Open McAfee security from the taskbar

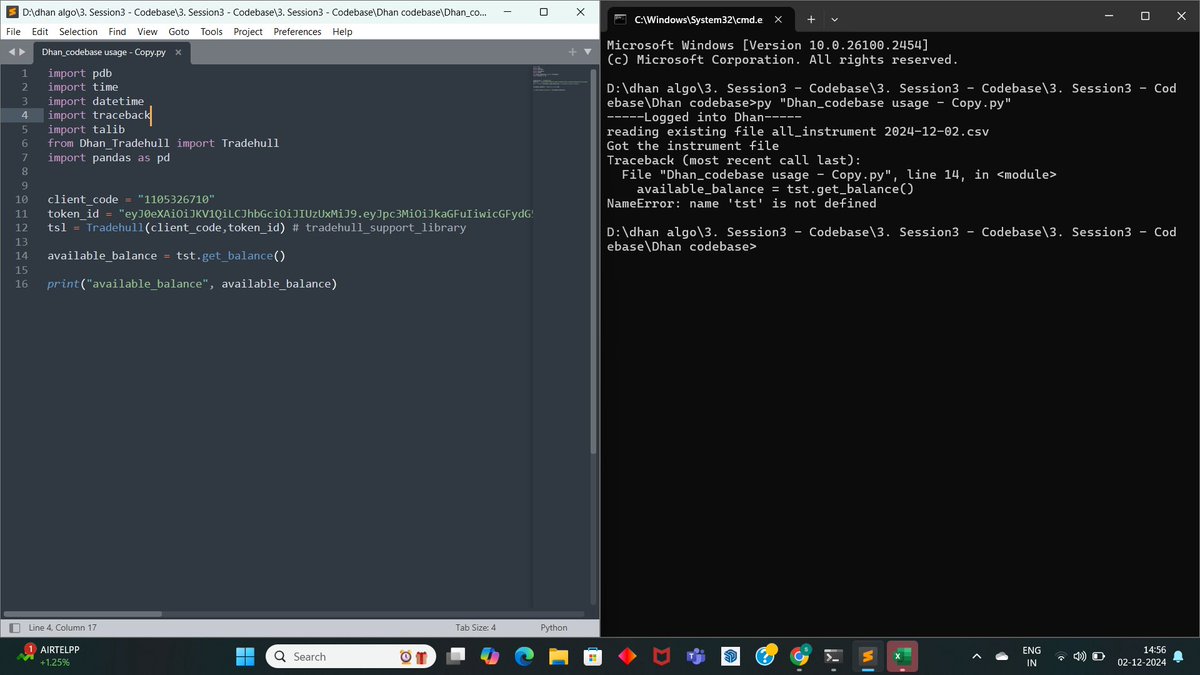[659, 657]
